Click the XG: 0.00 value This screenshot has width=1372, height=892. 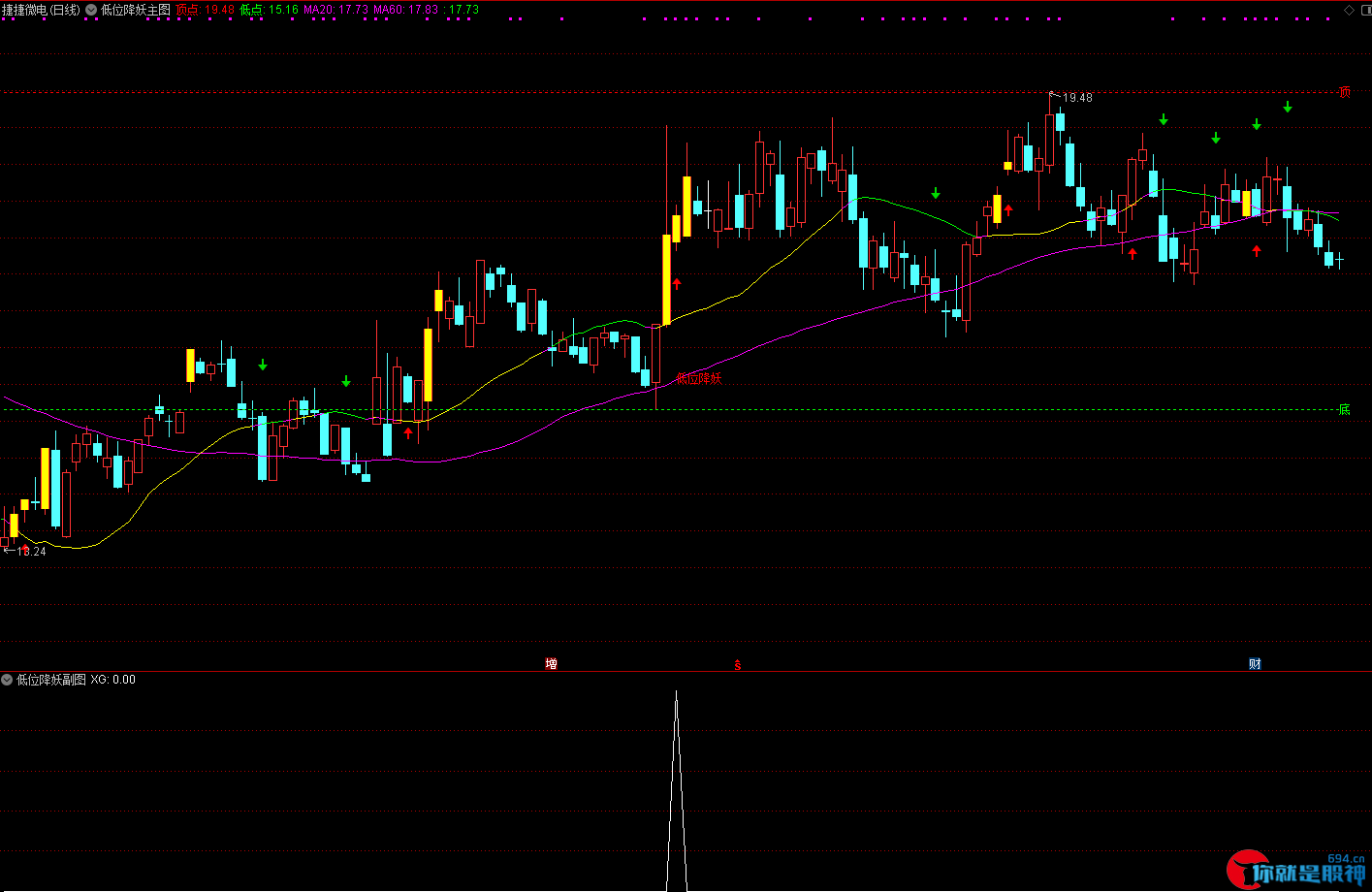(113, 680)
